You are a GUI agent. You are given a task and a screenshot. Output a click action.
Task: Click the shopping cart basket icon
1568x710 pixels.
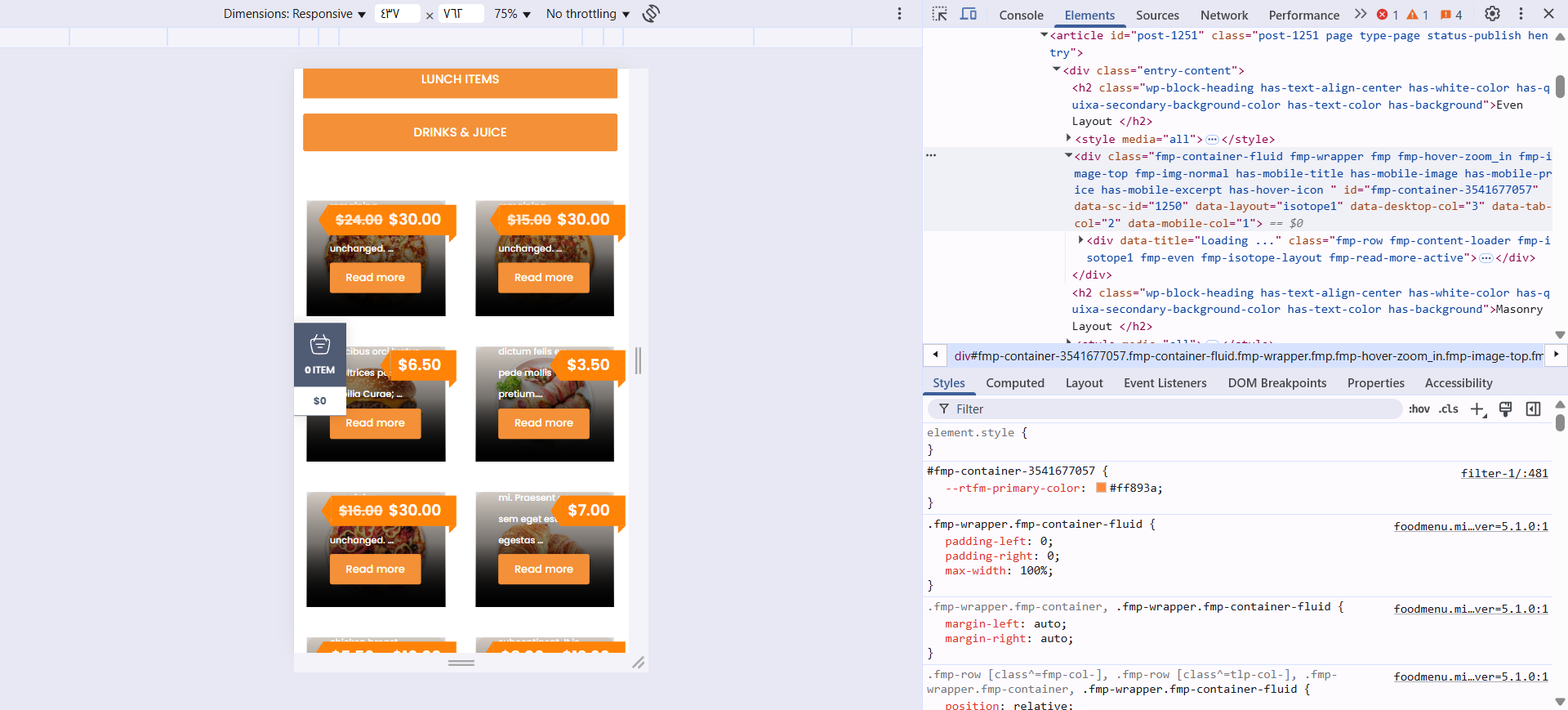pyautogui.click(x=320, y=345)
